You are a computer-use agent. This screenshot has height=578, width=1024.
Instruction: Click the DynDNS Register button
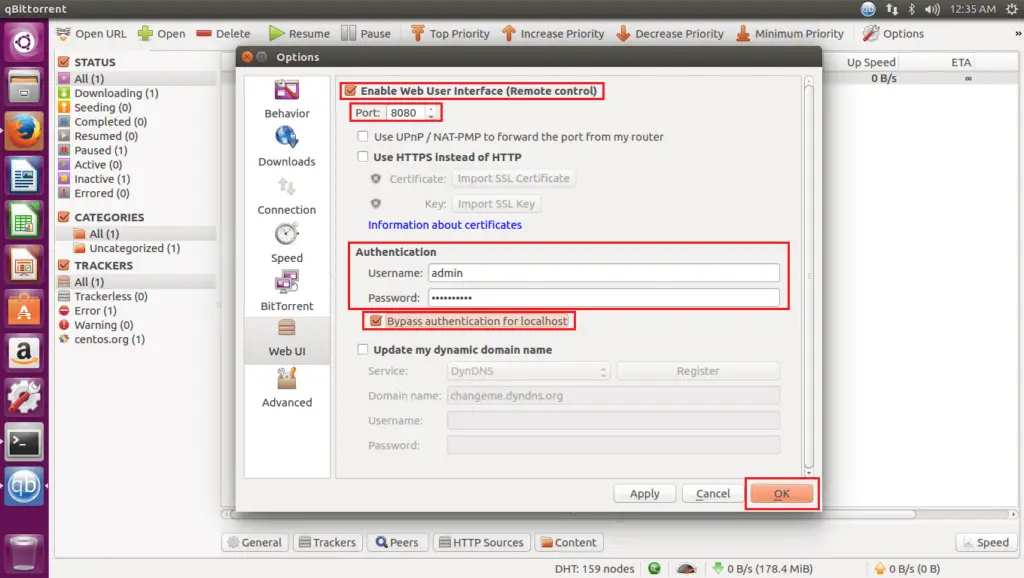click(x=698, y=371)
